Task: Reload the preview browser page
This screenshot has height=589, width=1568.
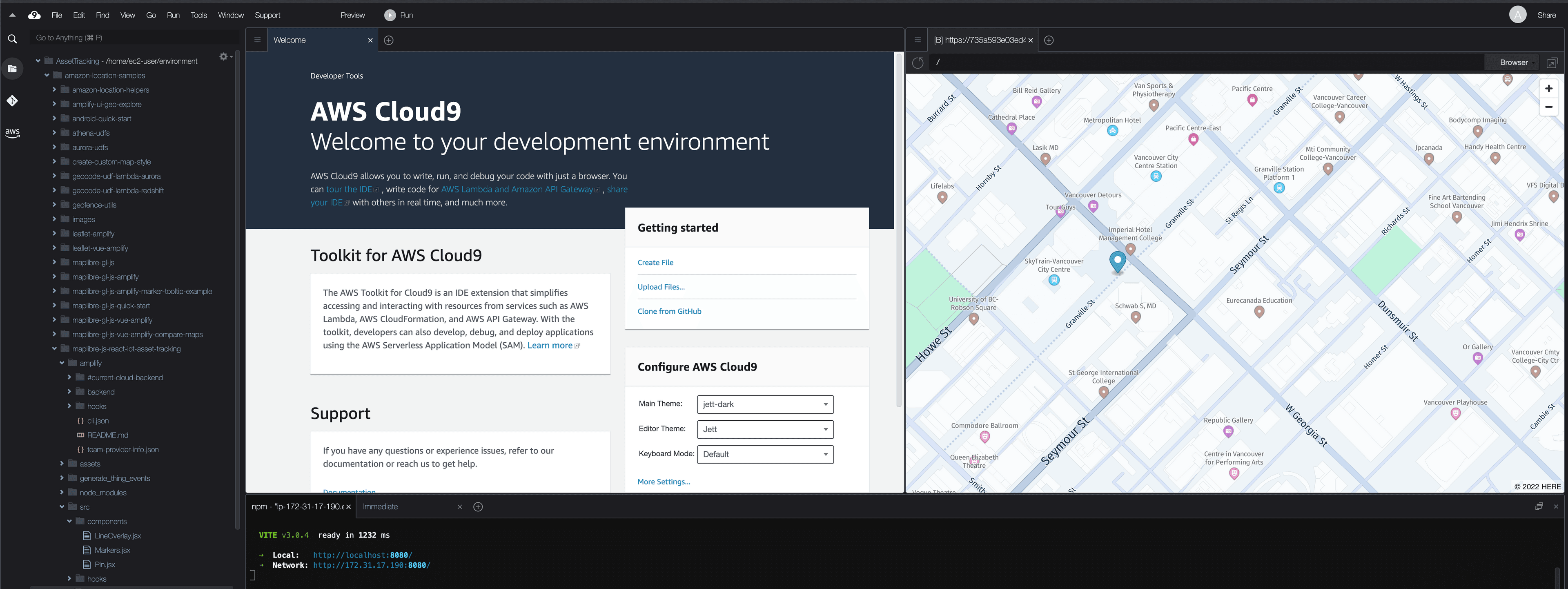Action: click(x=918, y=63)
